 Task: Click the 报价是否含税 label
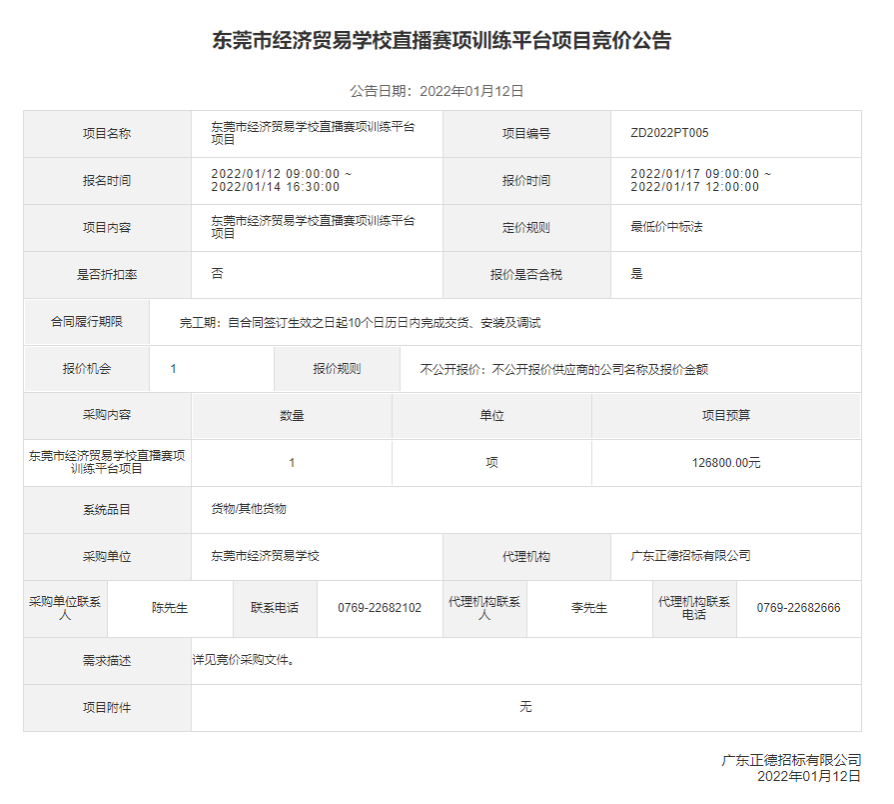[x=526, y=275]
